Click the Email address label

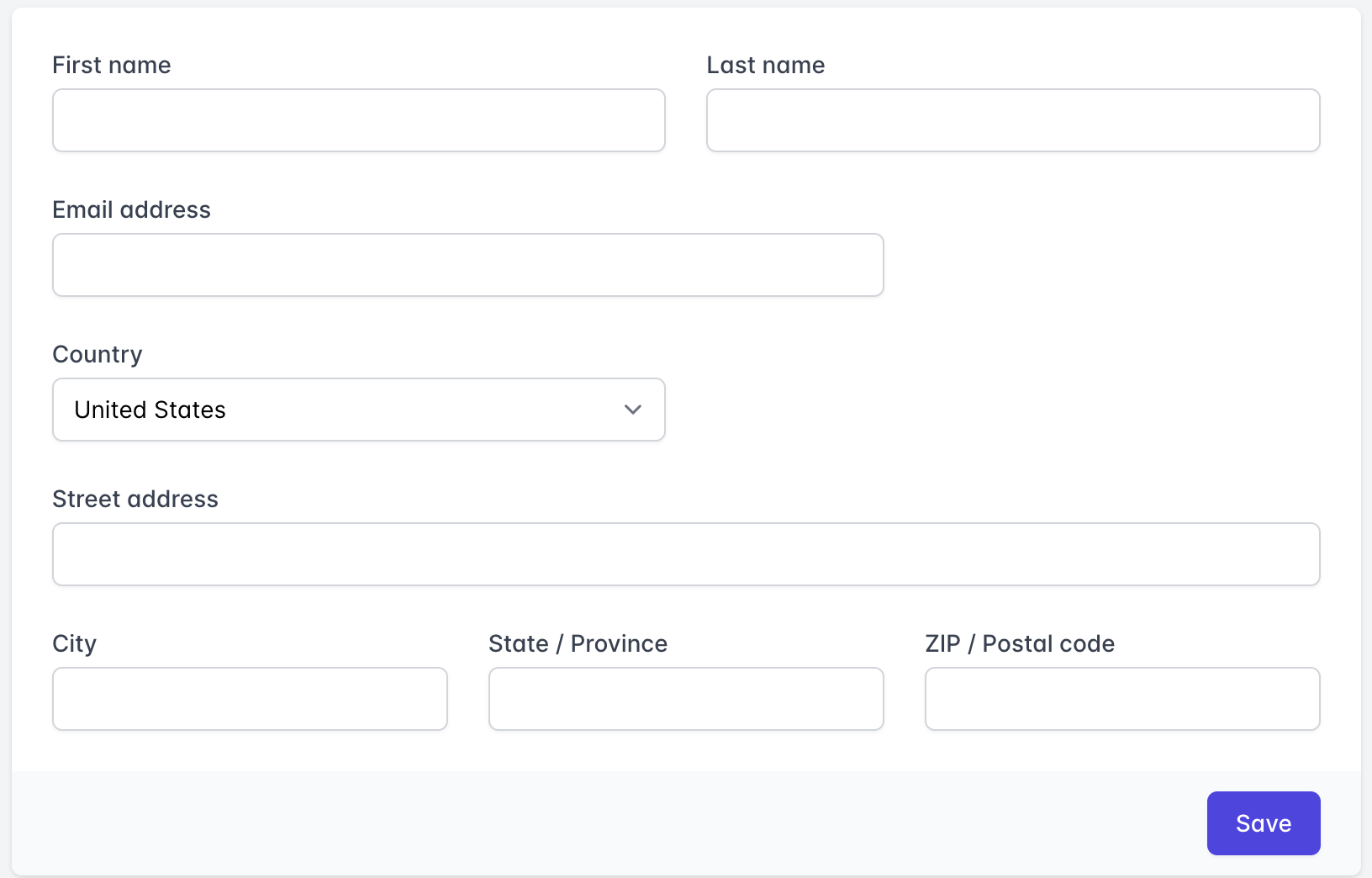(131, 209)
